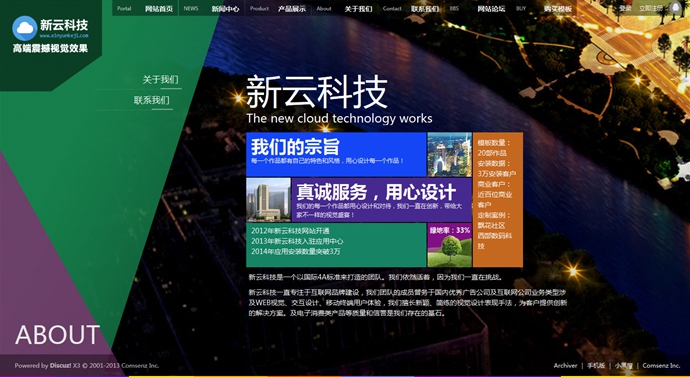Click the orange 模板数量 statistics panel
690x377 pixels.
point(498,200)
